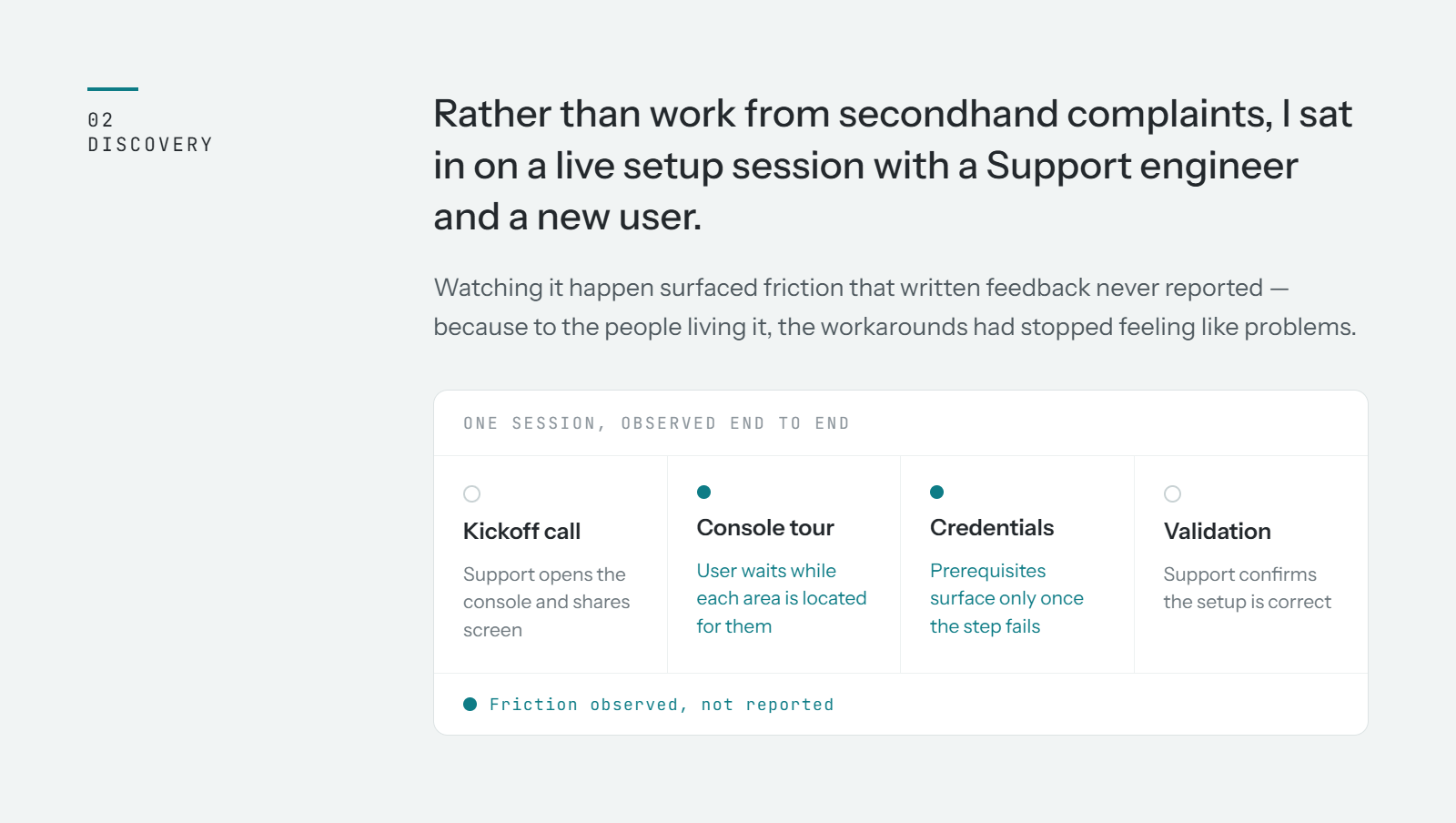Click the hollow circle above Kickoff call
The width and height of the screenshot is (1456, 823).
(x=471, y=493)
